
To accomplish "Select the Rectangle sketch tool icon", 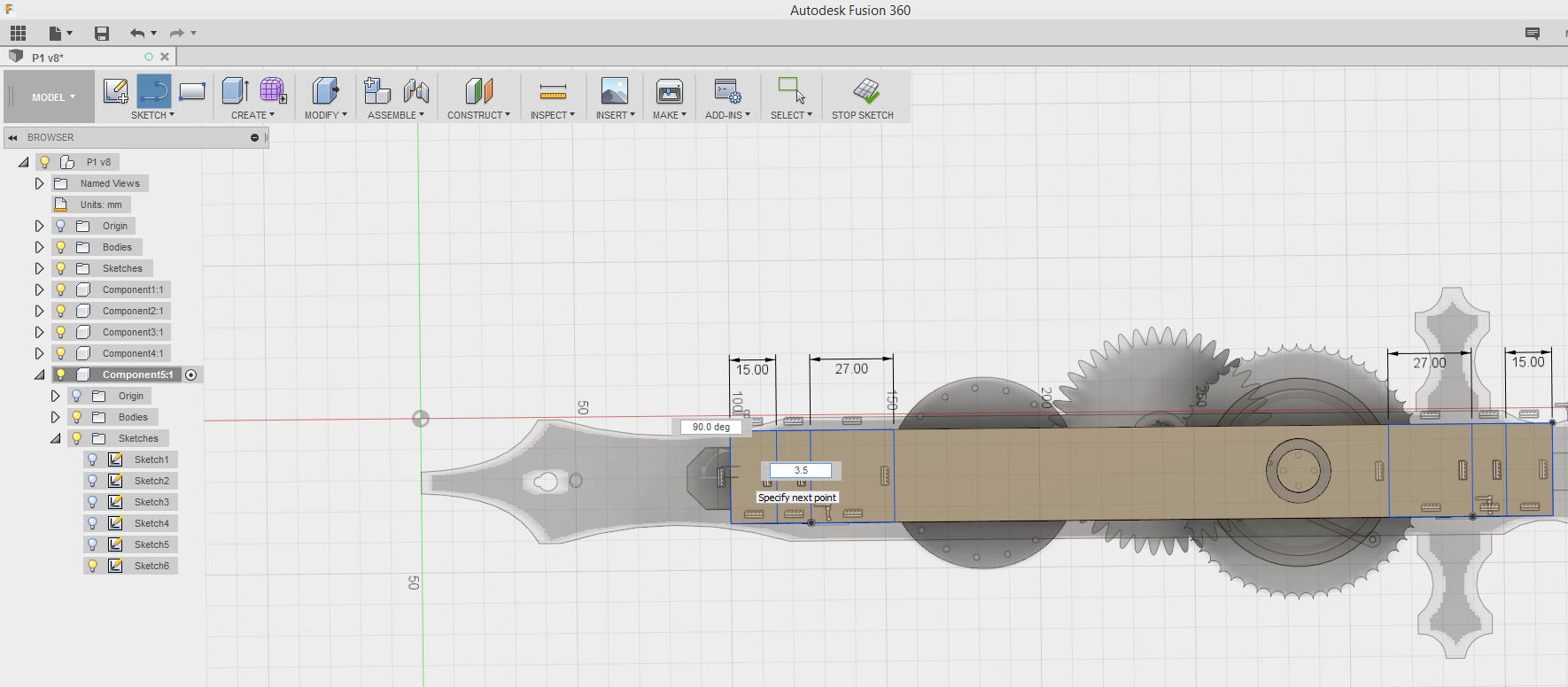I will 192,91.
